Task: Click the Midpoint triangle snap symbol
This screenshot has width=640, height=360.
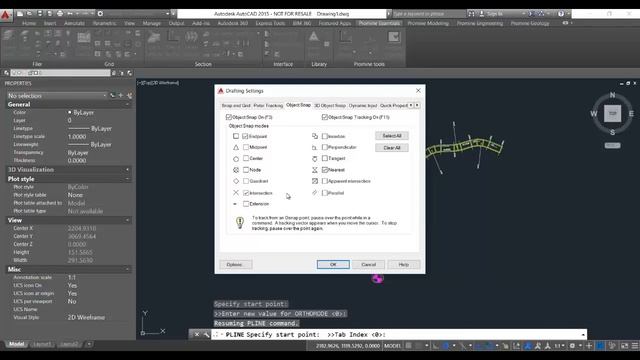Action: click(236, 147)
